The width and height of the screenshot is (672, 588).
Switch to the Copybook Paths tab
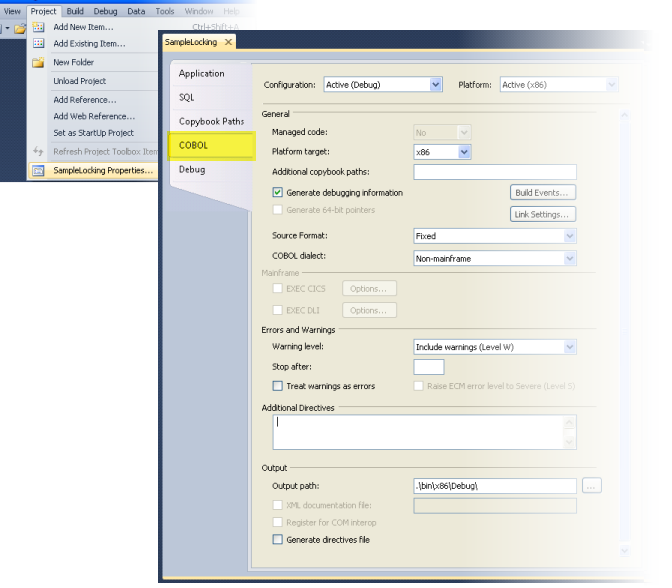pos(211,121)
